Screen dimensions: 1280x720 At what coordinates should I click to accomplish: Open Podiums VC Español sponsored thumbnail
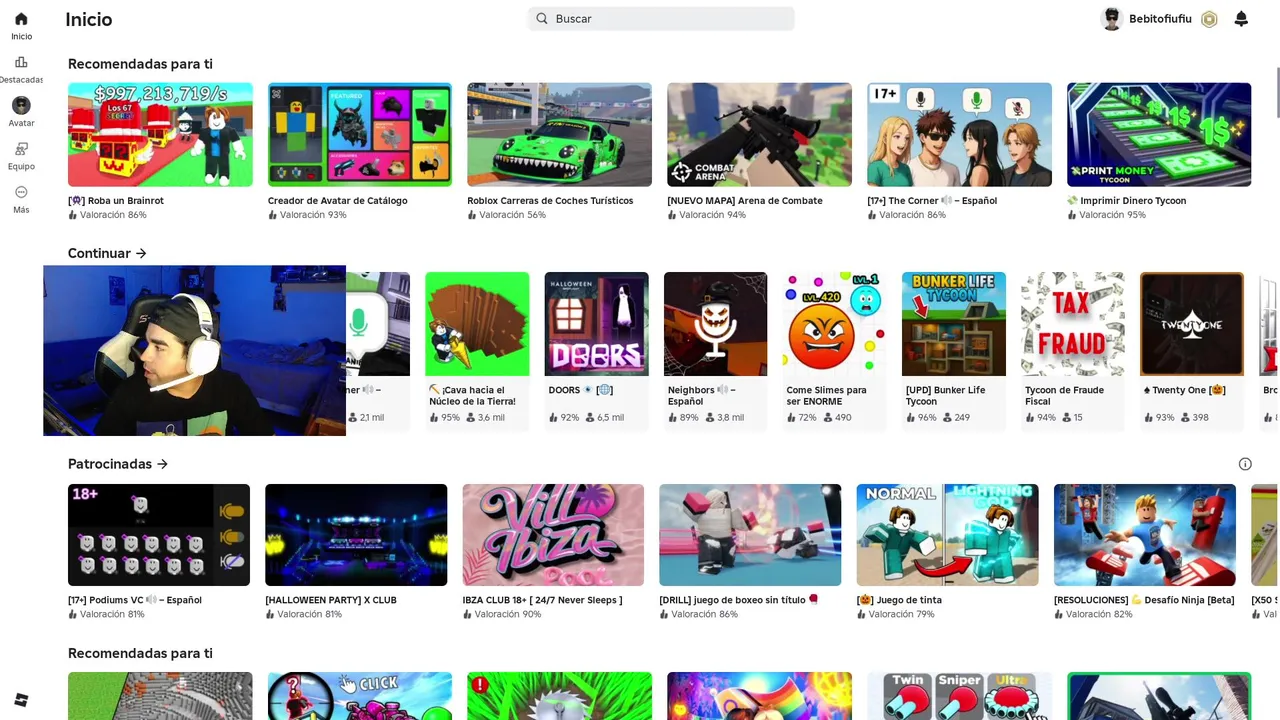tap(159, 535)
